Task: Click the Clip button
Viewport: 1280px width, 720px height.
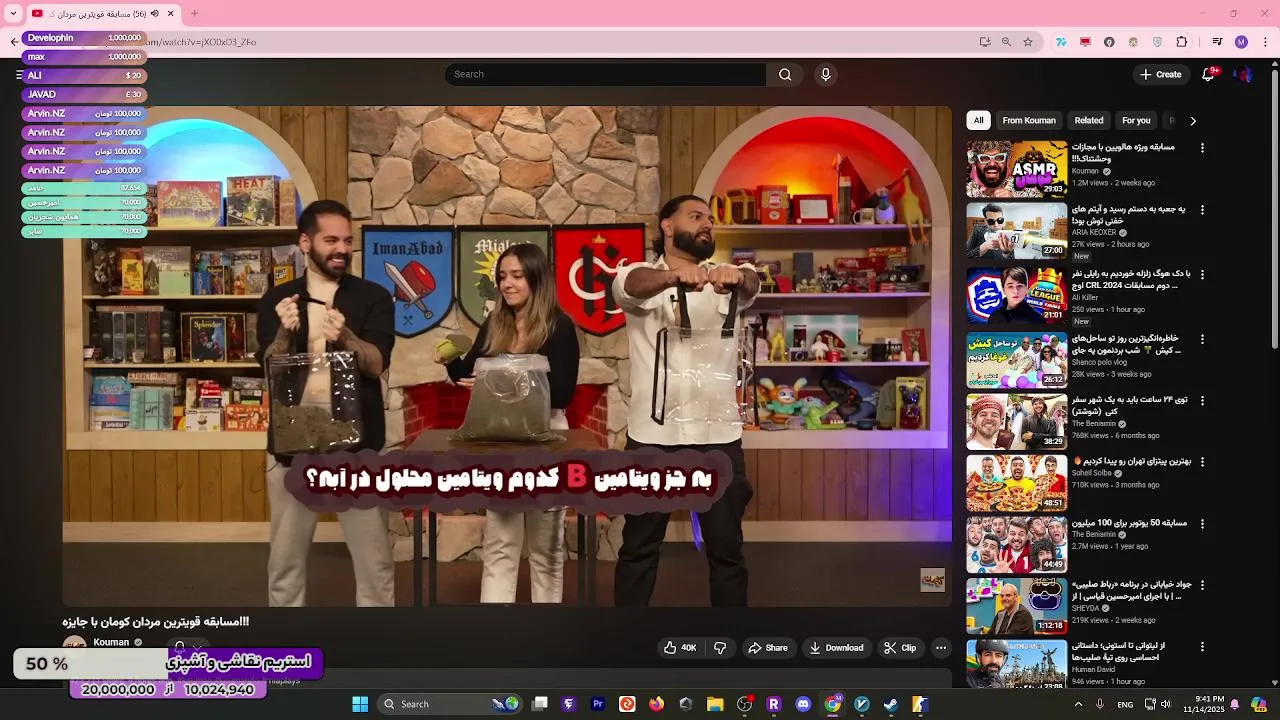Action: (900, 648)
